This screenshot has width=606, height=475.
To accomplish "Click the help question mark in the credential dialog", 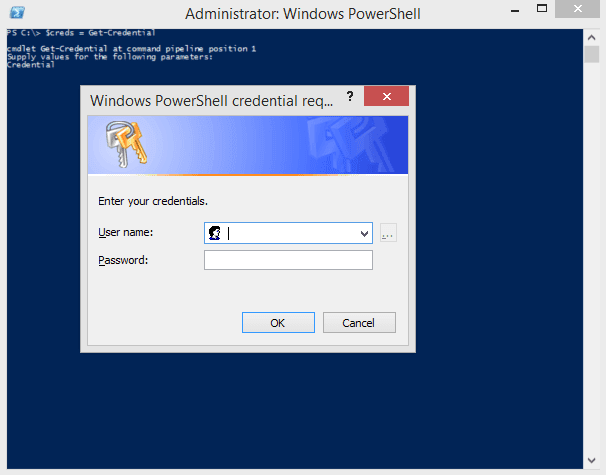I will [x=350, y=96].
